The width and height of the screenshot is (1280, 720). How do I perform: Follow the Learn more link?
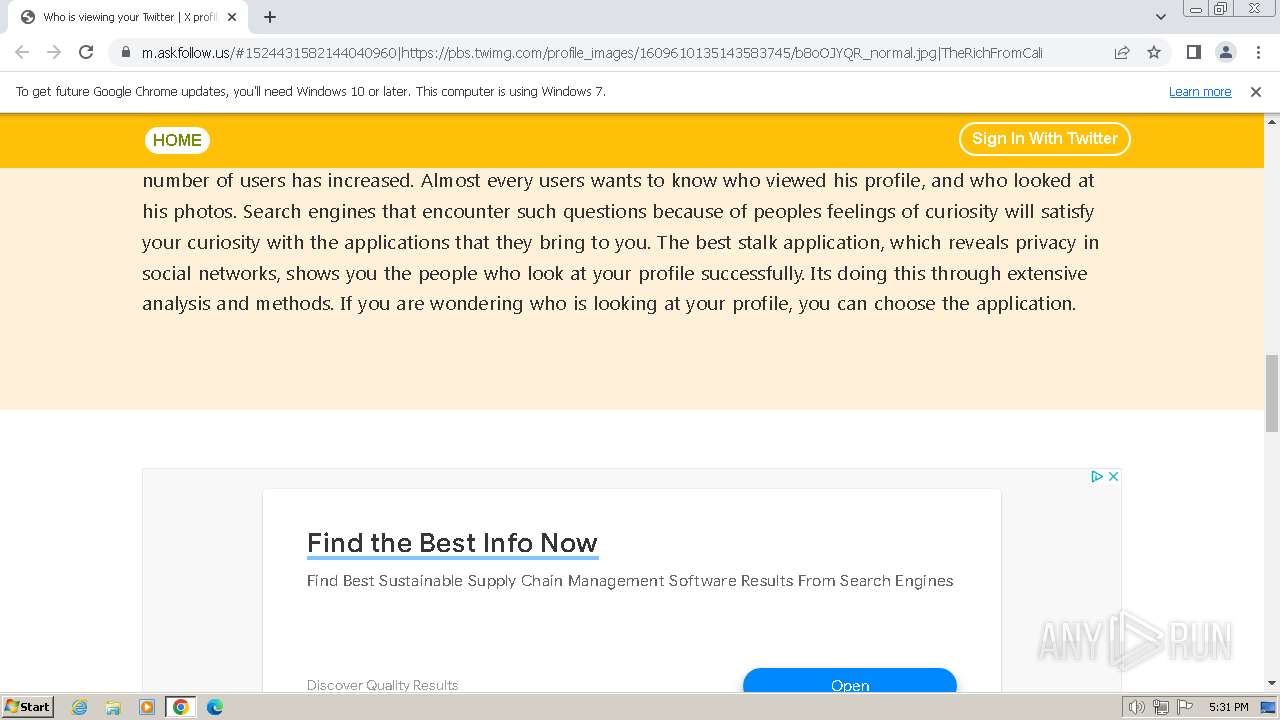tap(1200, 91)
